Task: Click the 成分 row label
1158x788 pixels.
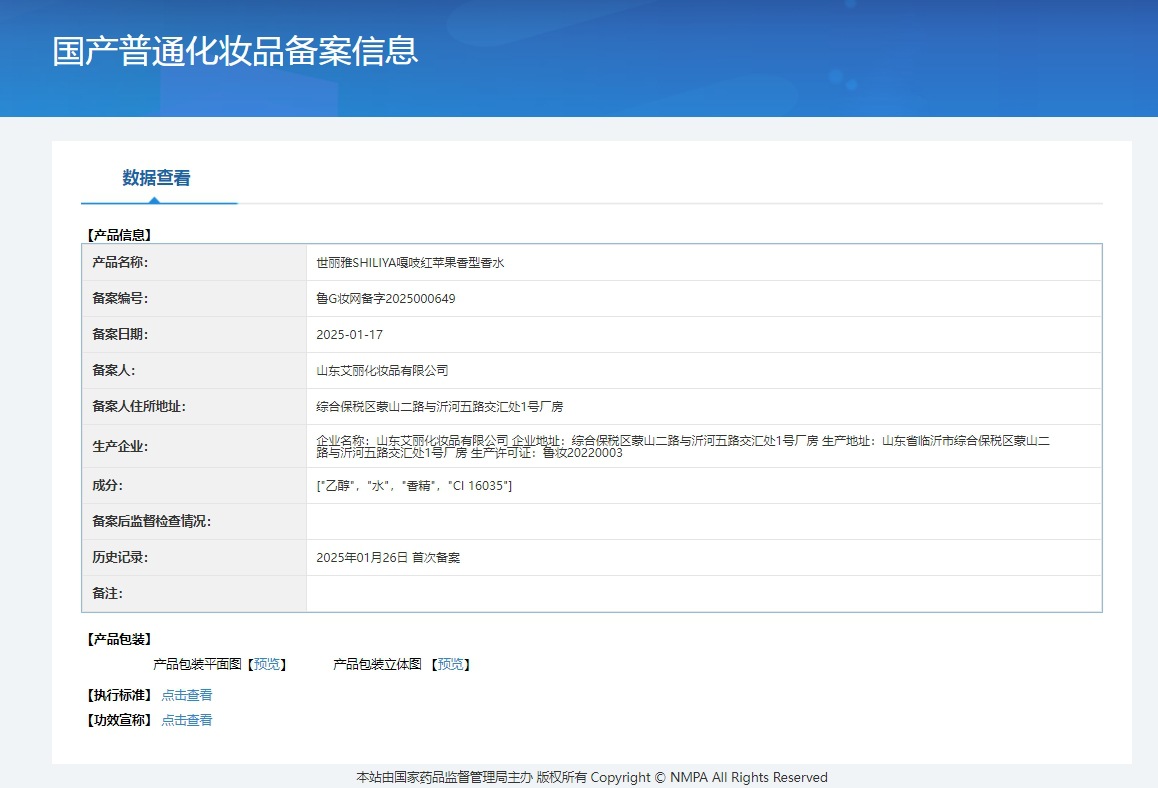Action: 107,486
